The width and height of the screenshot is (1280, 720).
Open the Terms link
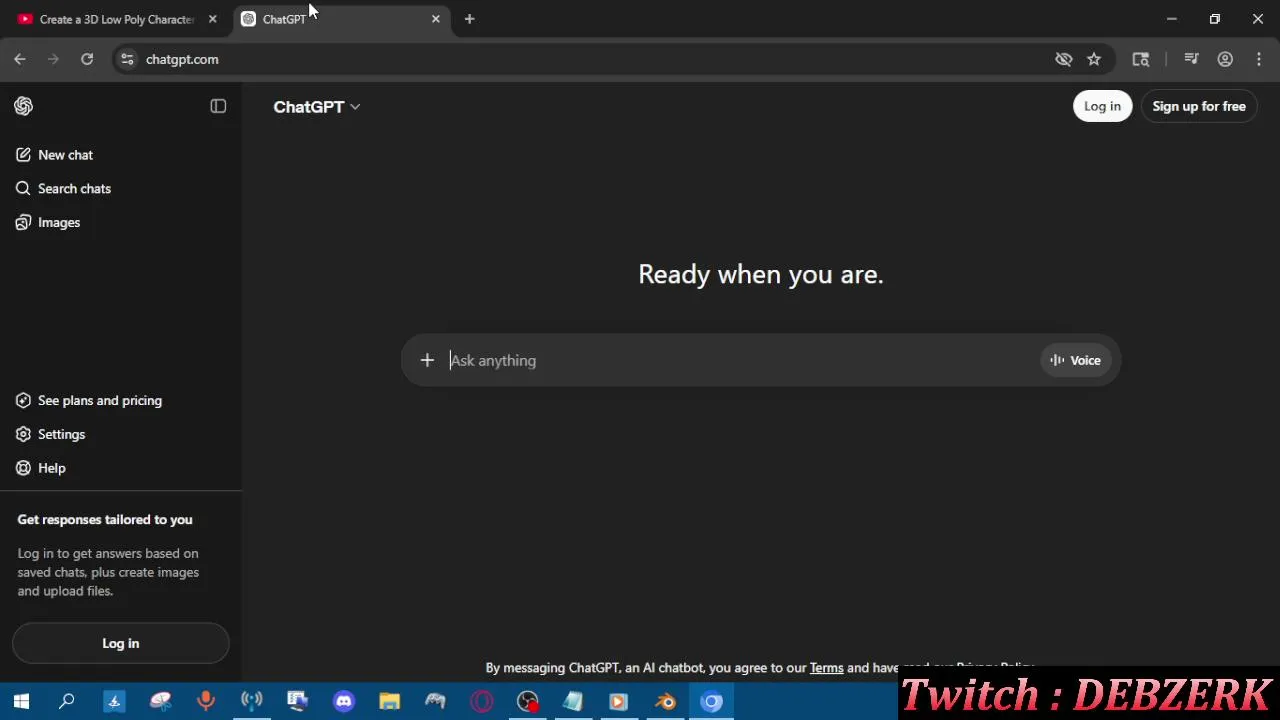point(826,668)
